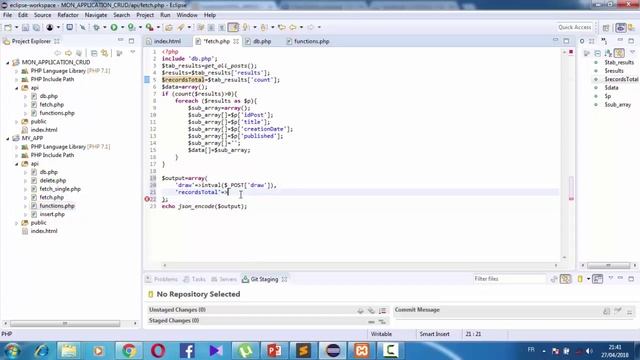Select the PHP perspective icon

click(x=620, y=28)
